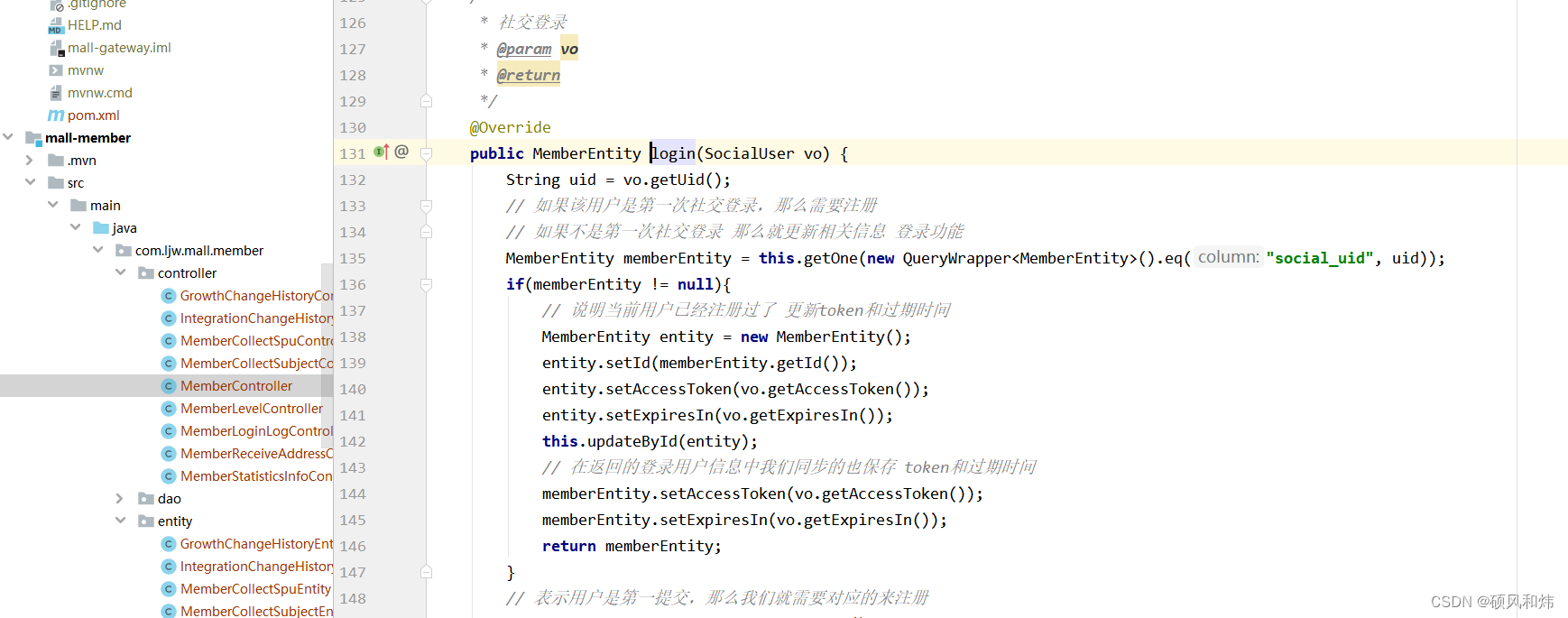Collapse the main folder

coord(52,206)
